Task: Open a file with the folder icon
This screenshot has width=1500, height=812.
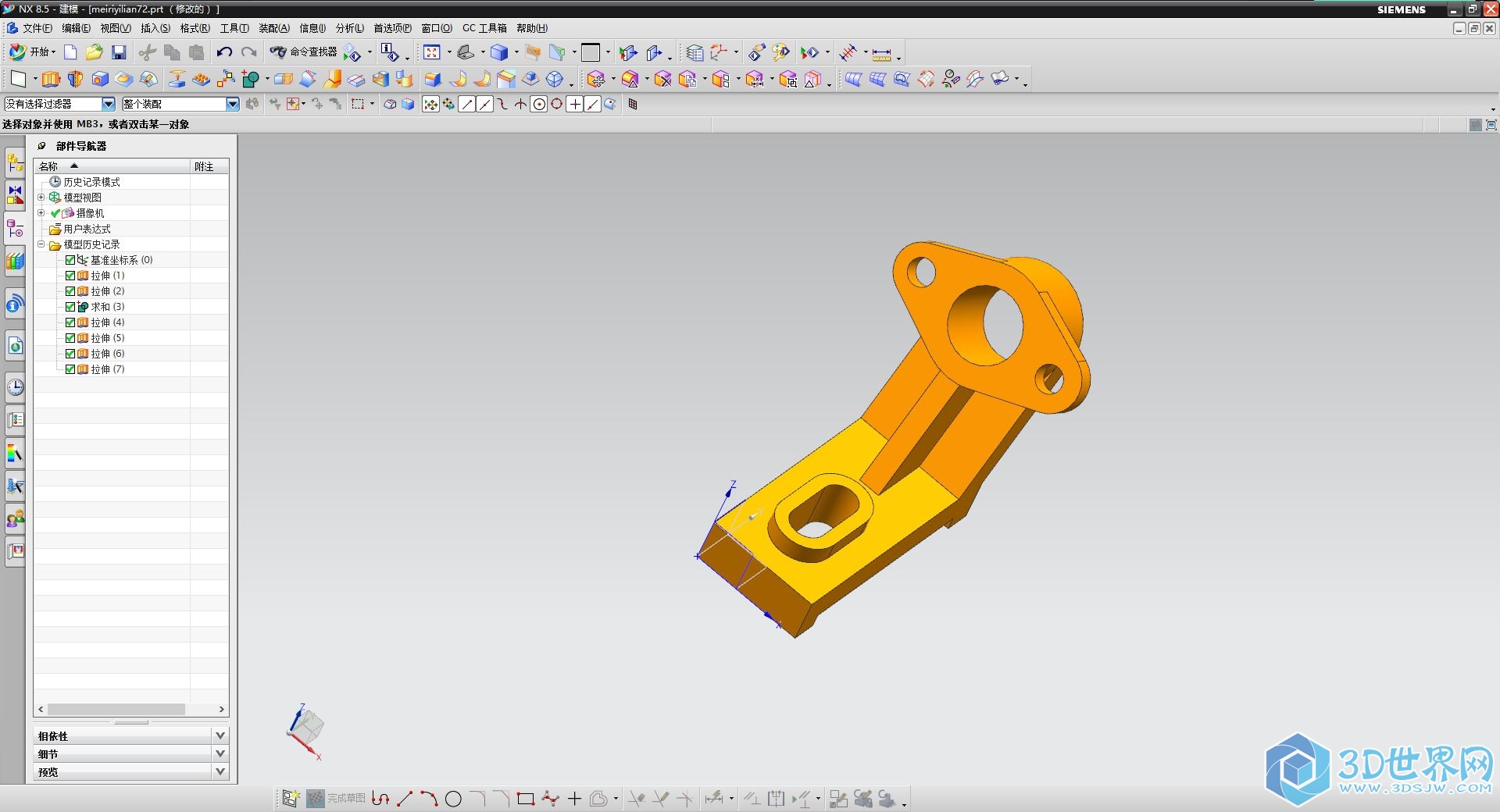Action: 94,52
